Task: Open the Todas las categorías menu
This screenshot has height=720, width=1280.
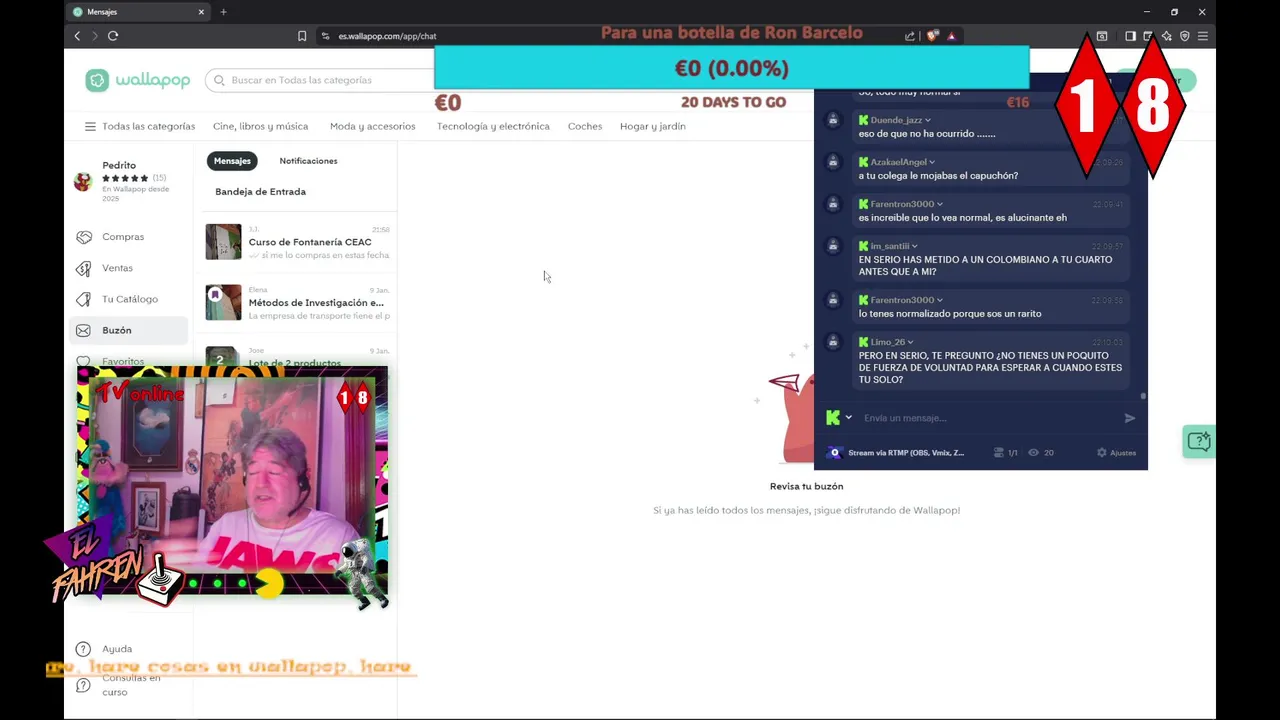Action: pos(140,127)
